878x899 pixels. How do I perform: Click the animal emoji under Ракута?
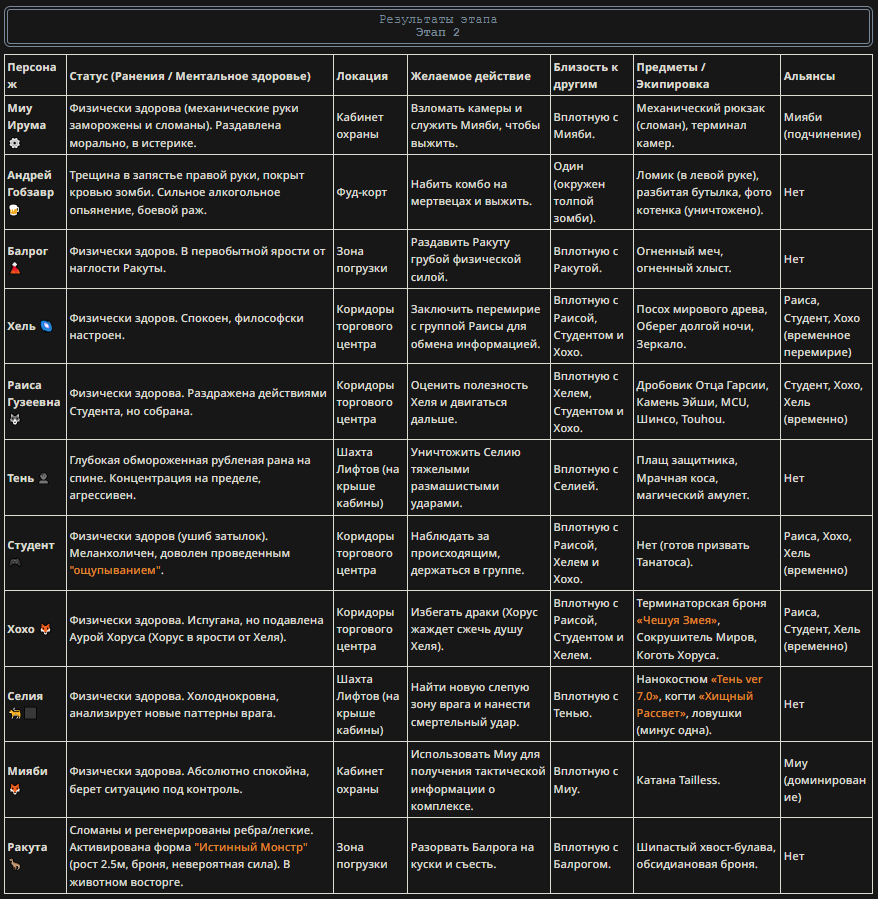15,865
